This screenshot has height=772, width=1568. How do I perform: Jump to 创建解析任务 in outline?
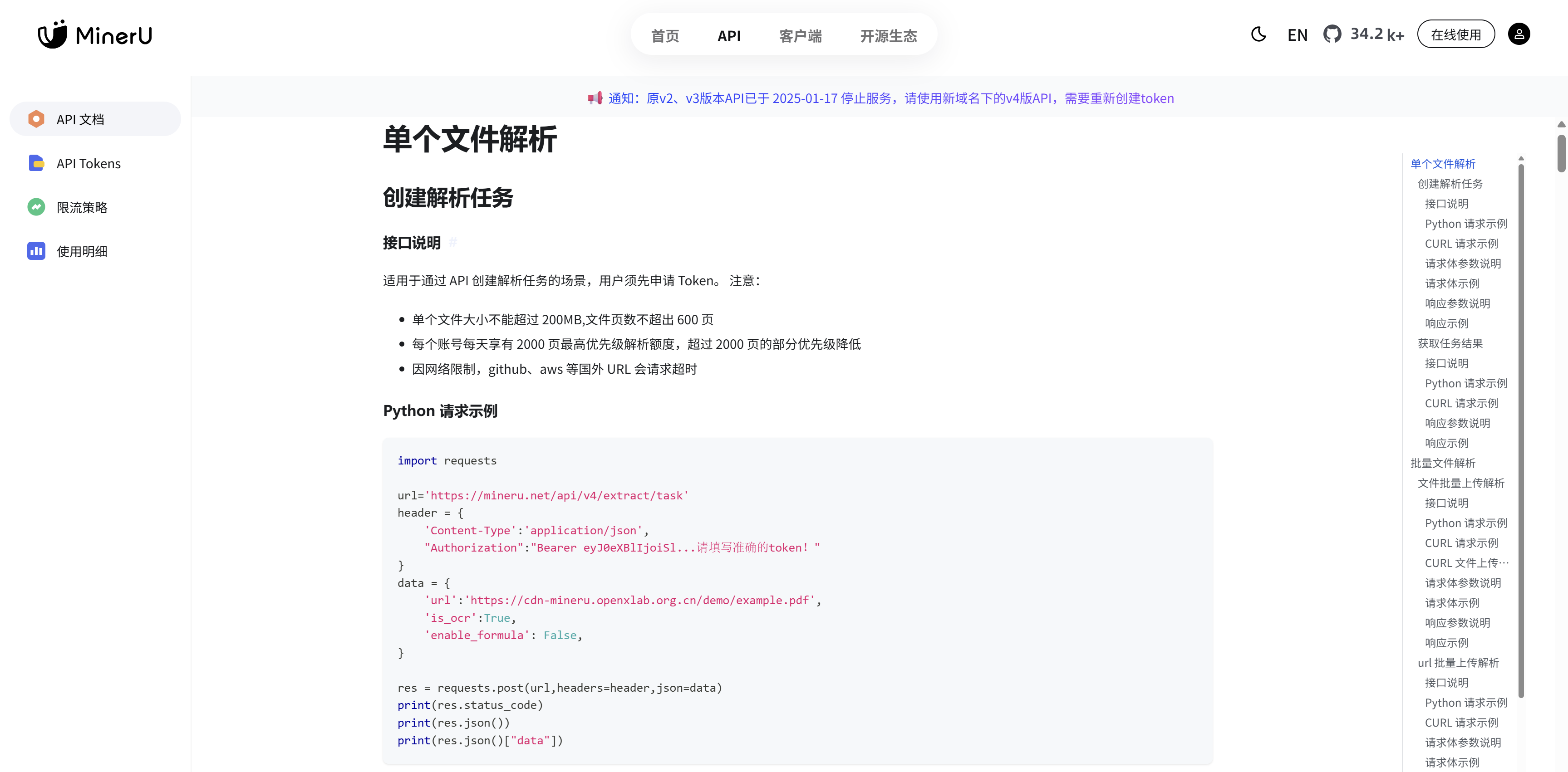(x=1450, y=184)
